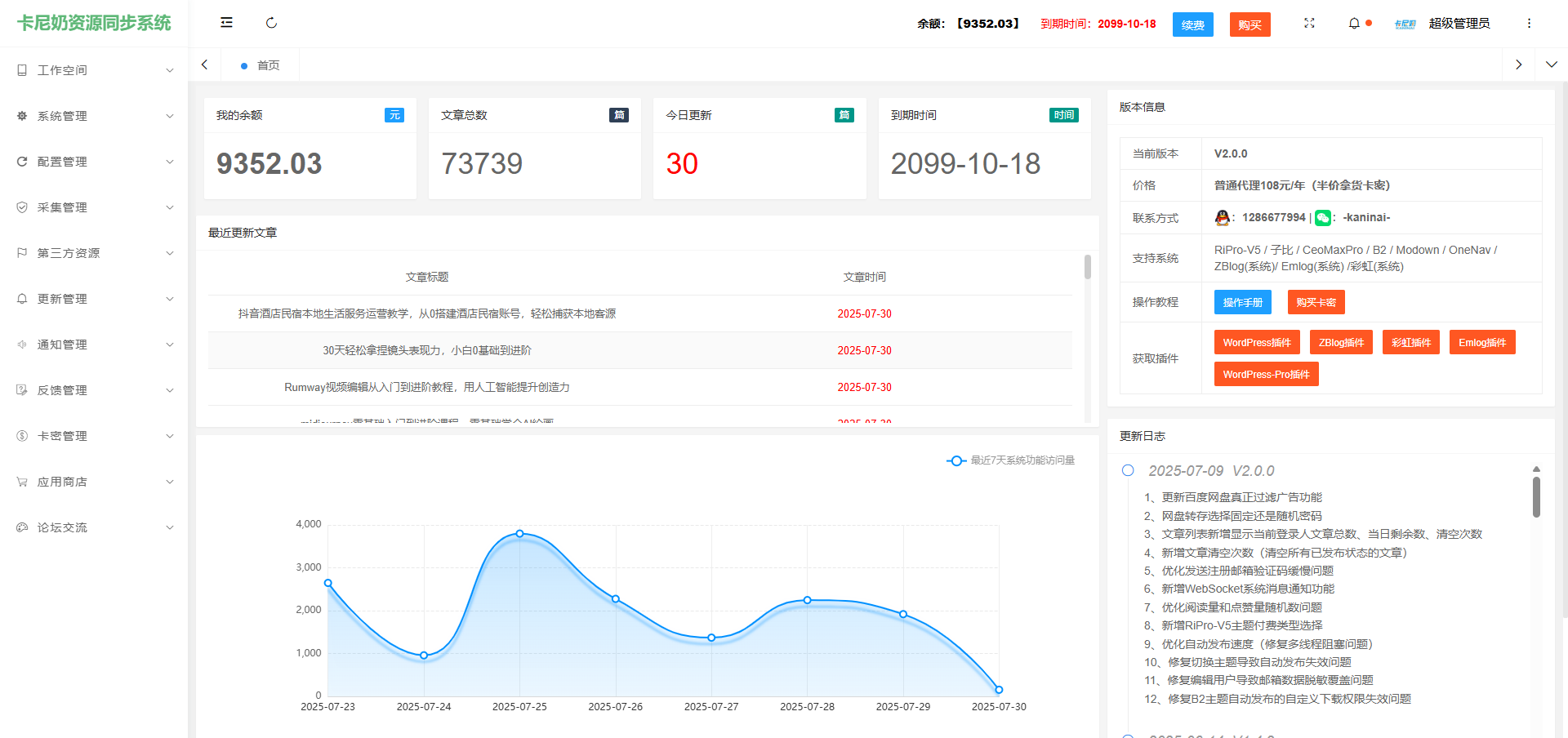
Task: Download the ZBlog插件 plugin
Action: click(x=1341, y=342)
